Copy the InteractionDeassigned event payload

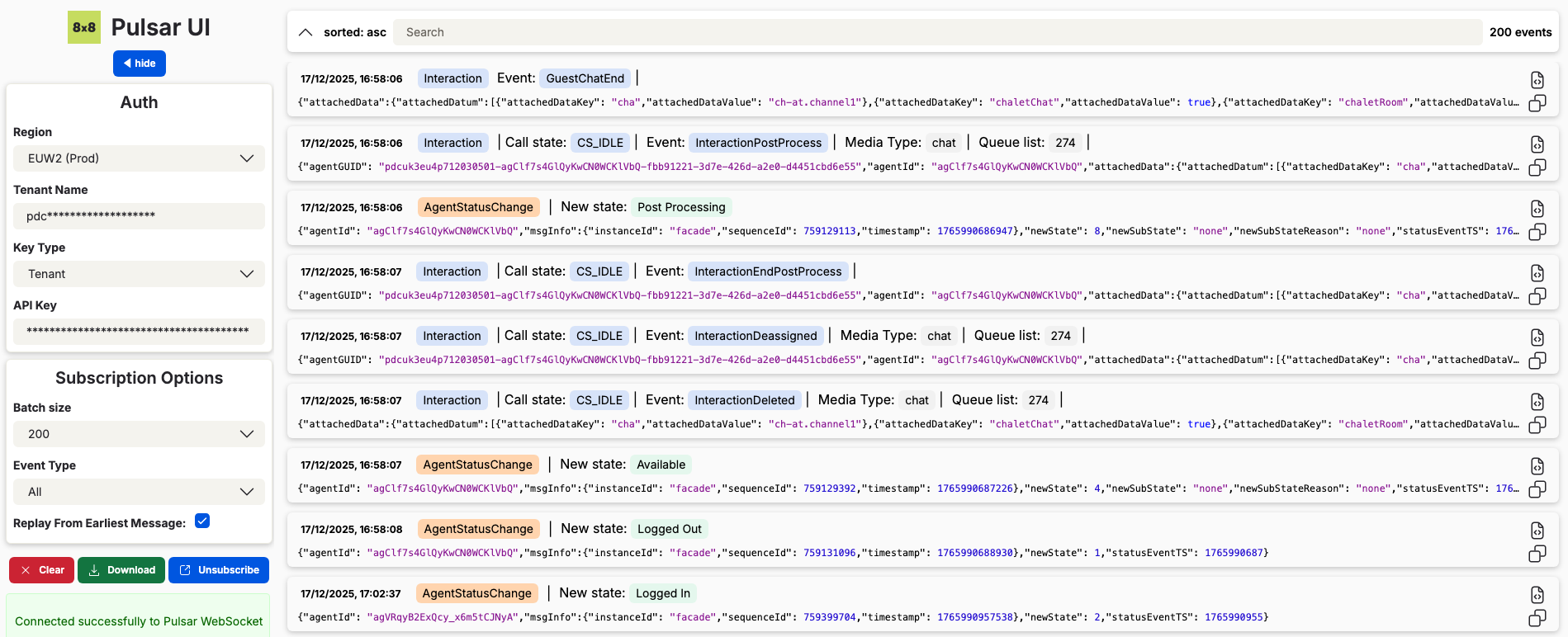pyautogui.click(x=1537, y=361)
